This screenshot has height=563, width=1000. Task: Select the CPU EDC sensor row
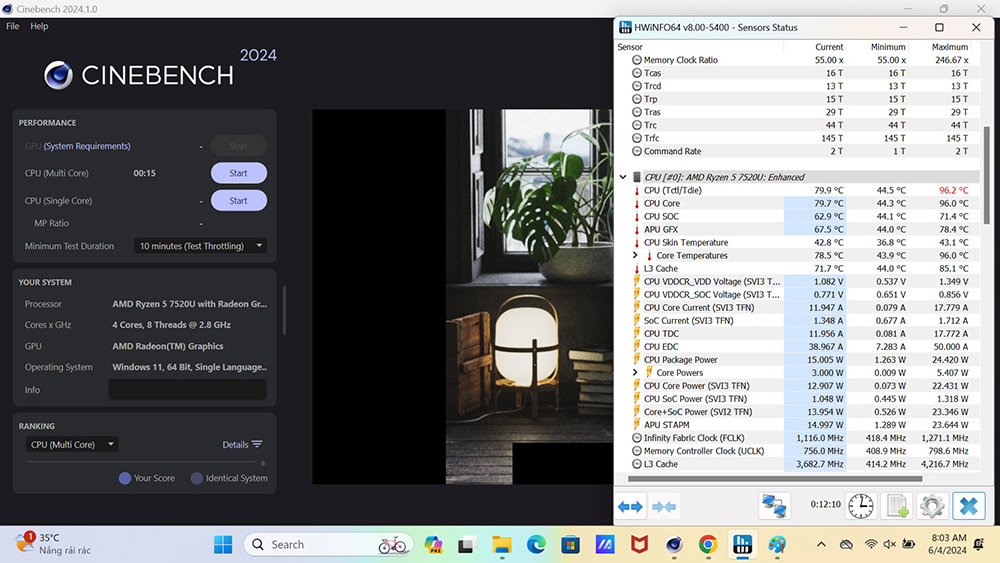click(x=797, y=347)
